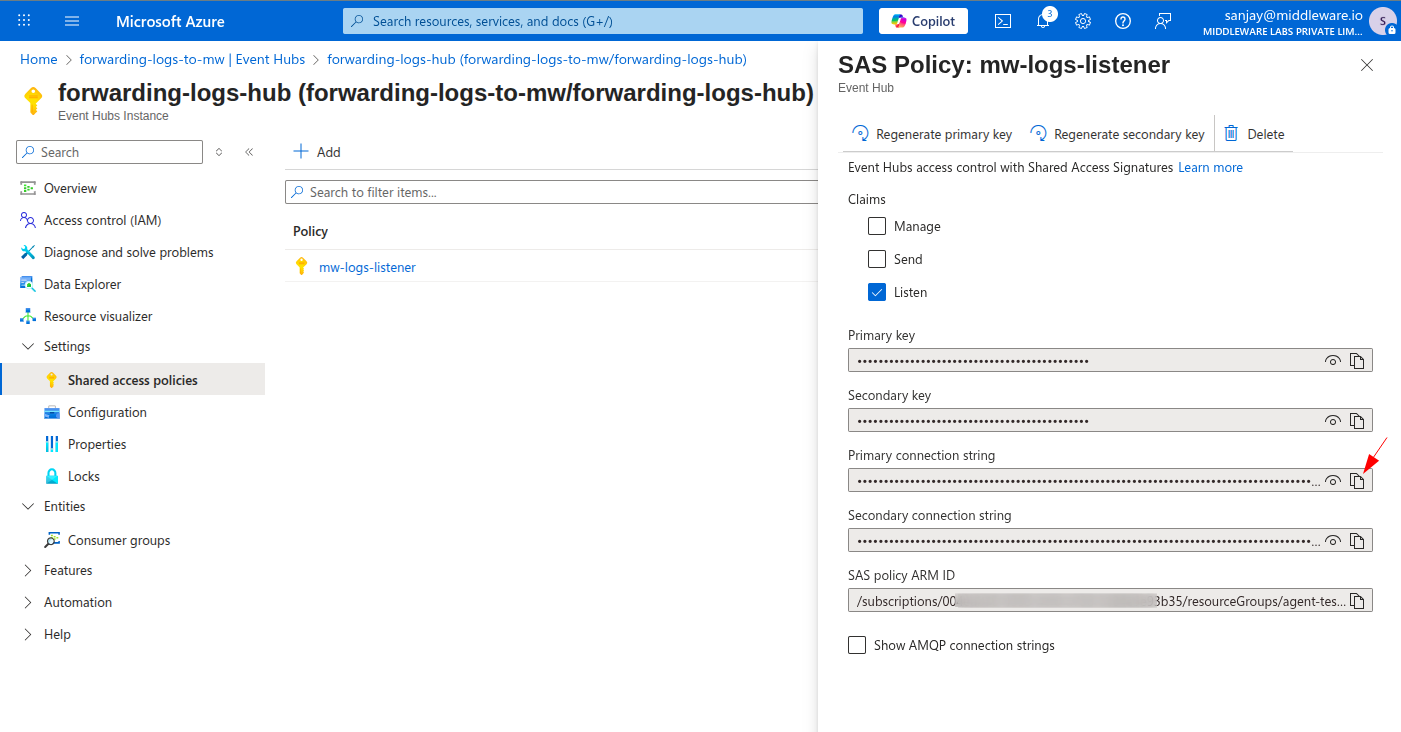Open Cloud Shell from top bar
The width and height of the screenshot is (1401, 732).
point(1003,21)
